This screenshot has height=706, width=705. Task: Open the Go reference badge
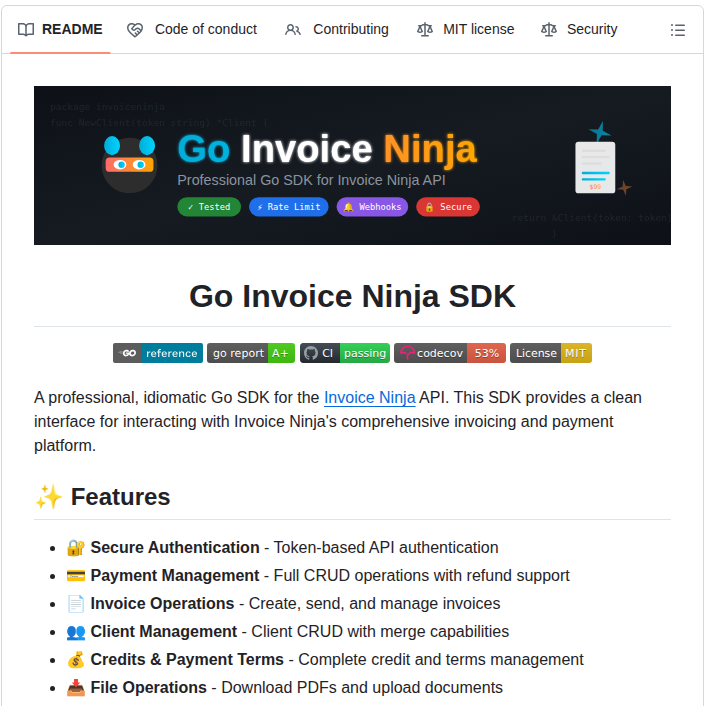[x=158, y=353]
